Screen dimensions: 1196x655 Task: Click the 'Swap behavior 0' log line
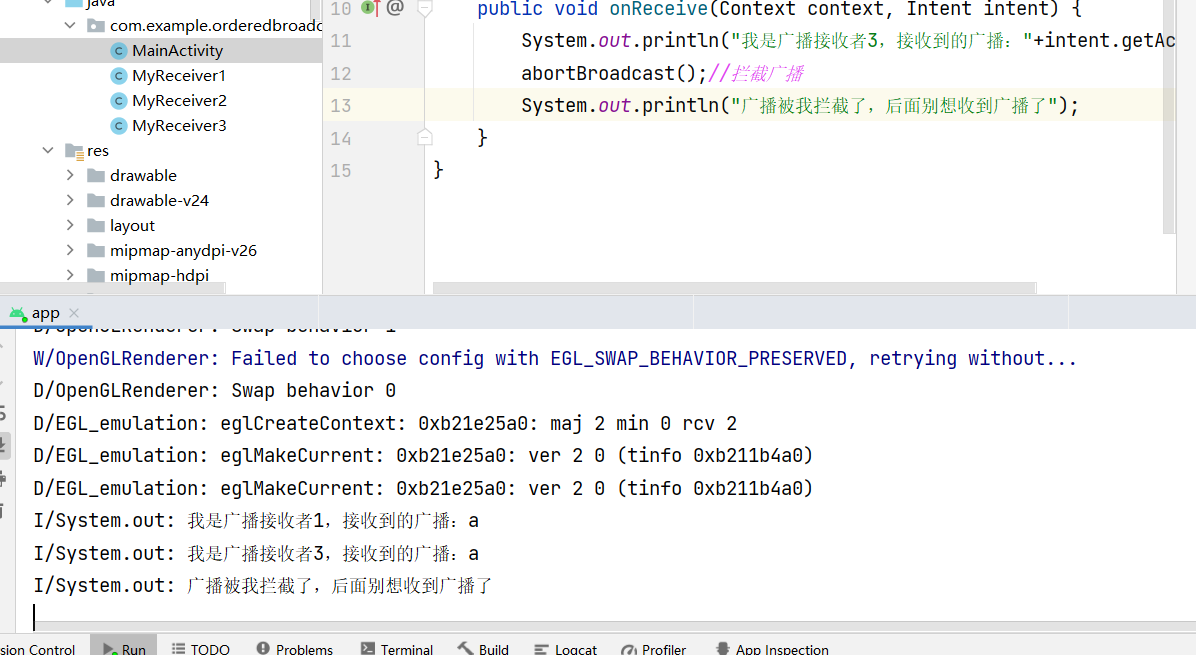214,391
